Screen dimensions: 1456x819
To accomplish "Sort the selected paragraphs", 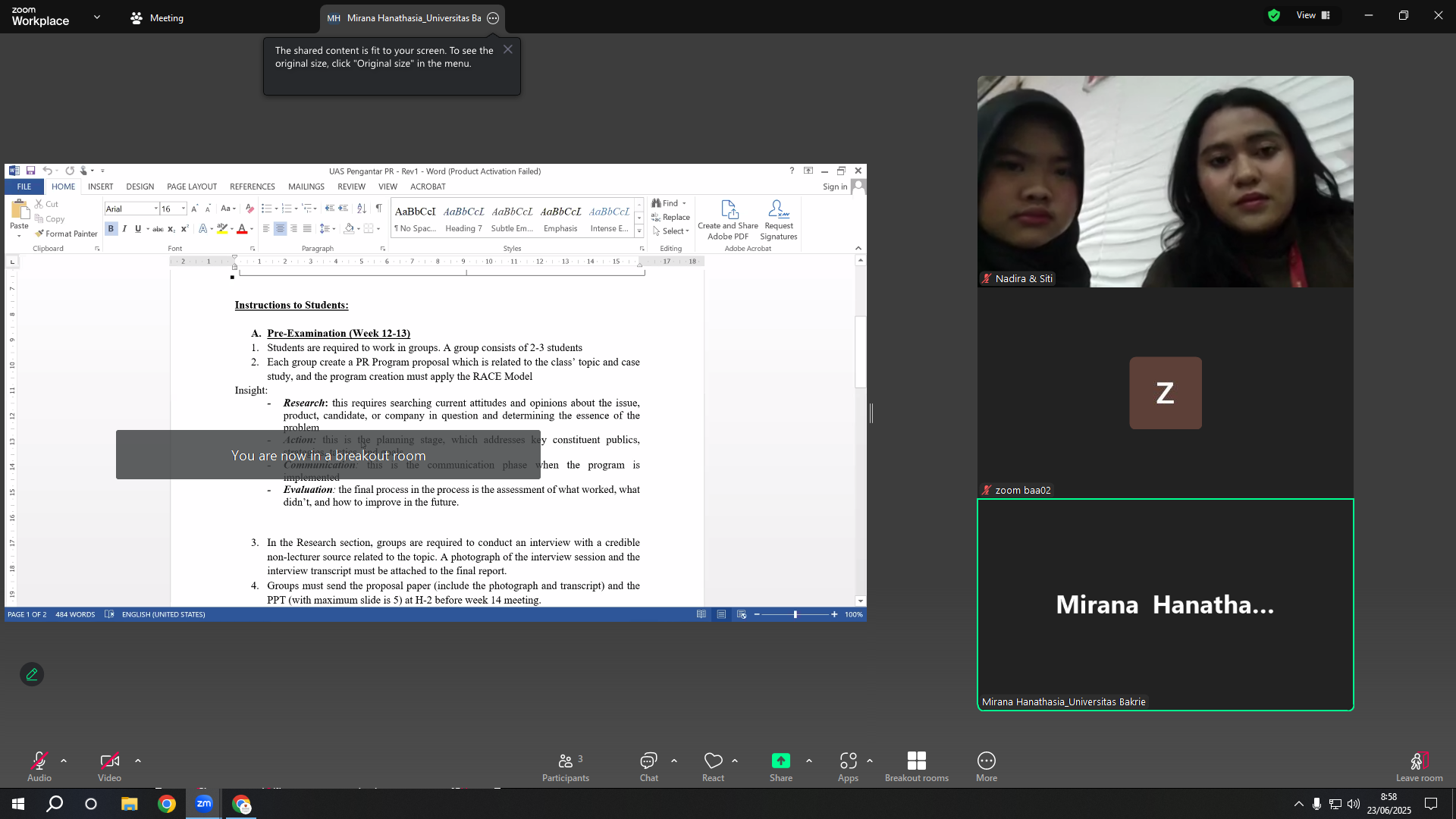I will [x=362, y=208].
